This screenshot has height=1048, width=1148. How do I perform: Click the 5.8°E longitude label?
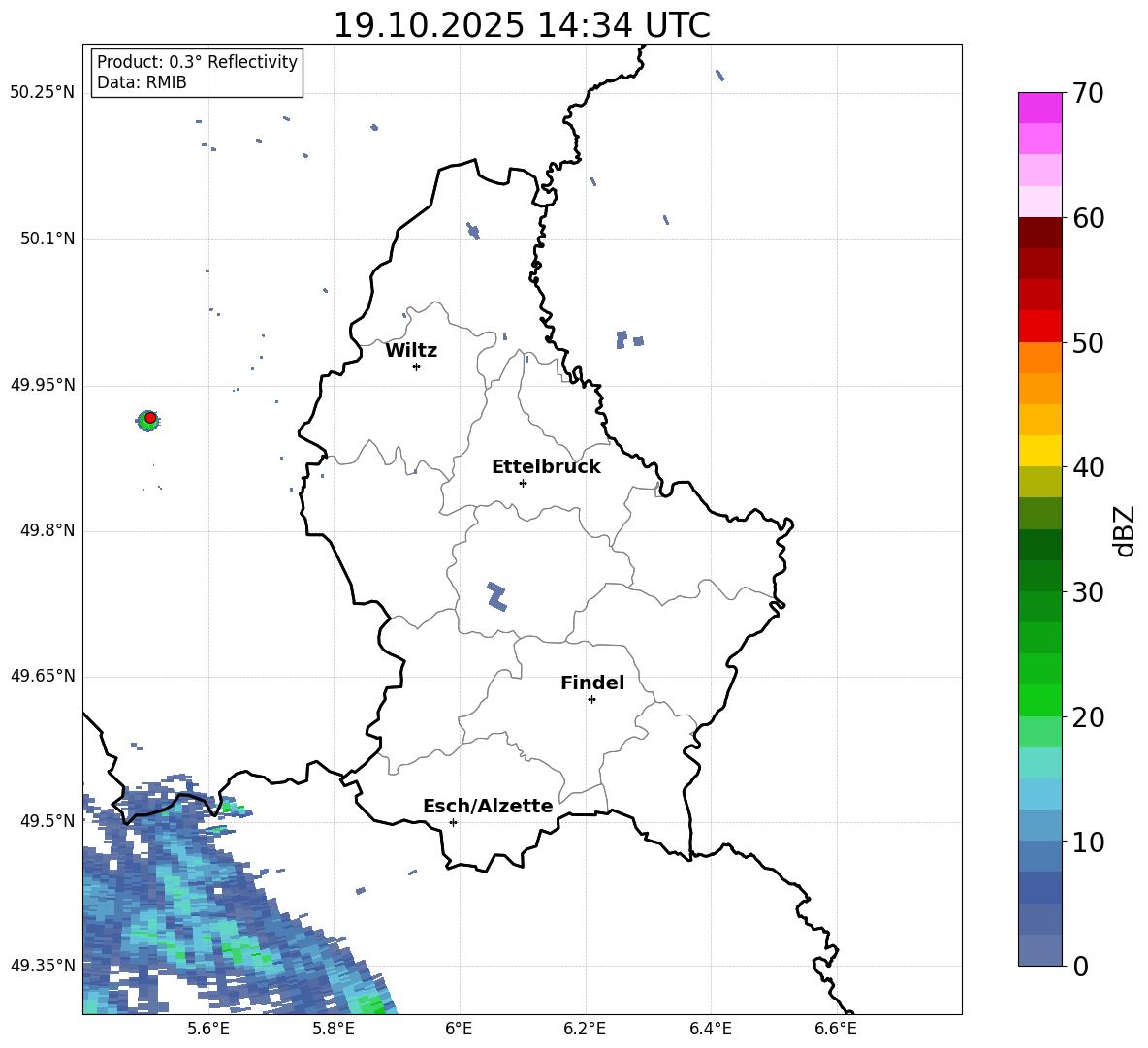point(334,1029)
